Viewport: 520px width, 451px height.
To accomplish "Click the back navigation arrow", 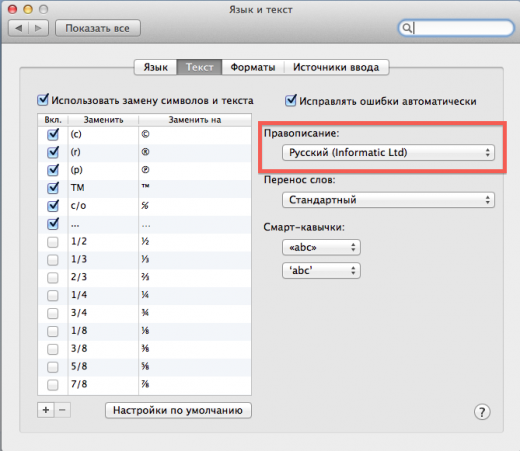I will point(18,28).
